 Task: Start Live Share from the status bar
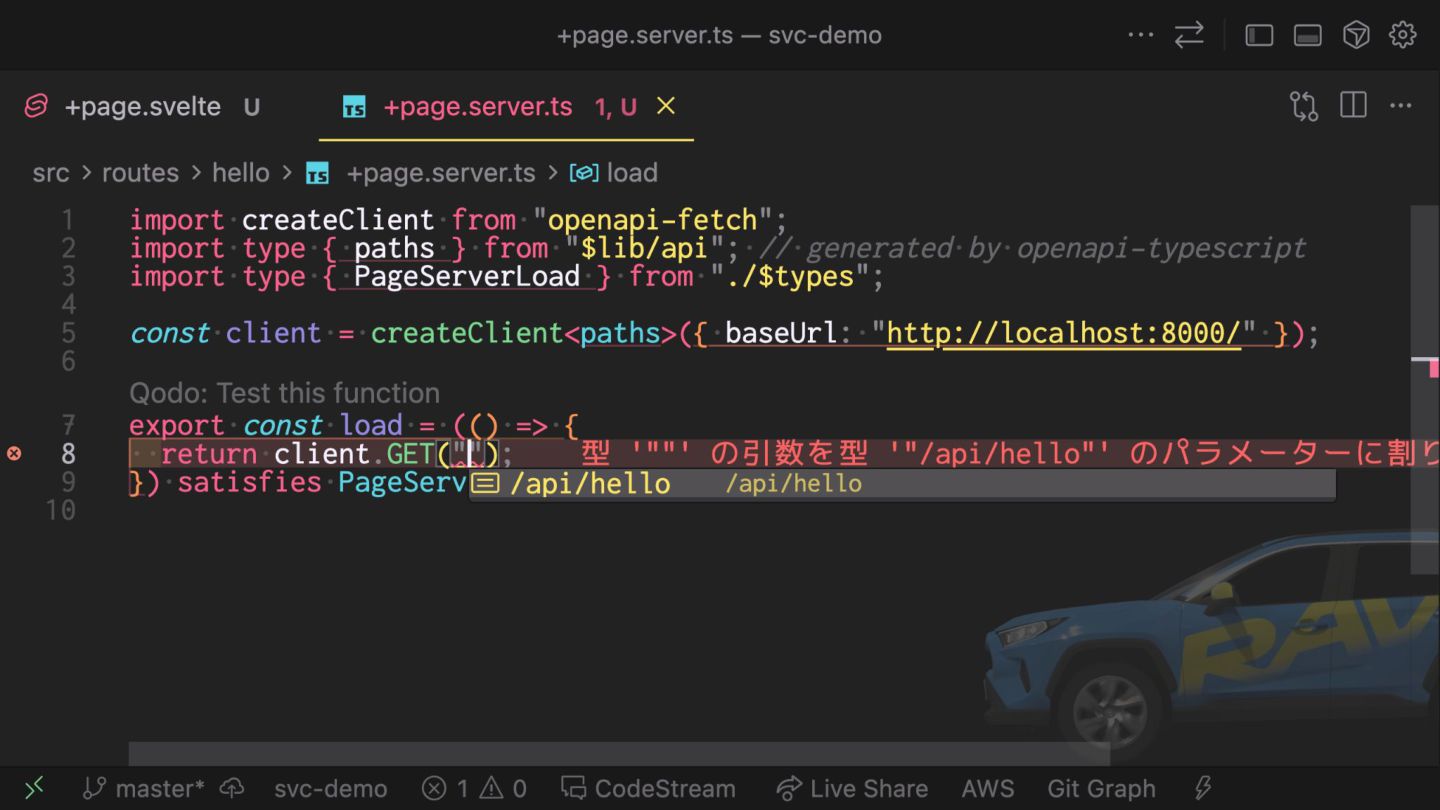click(x=852, y=789)
